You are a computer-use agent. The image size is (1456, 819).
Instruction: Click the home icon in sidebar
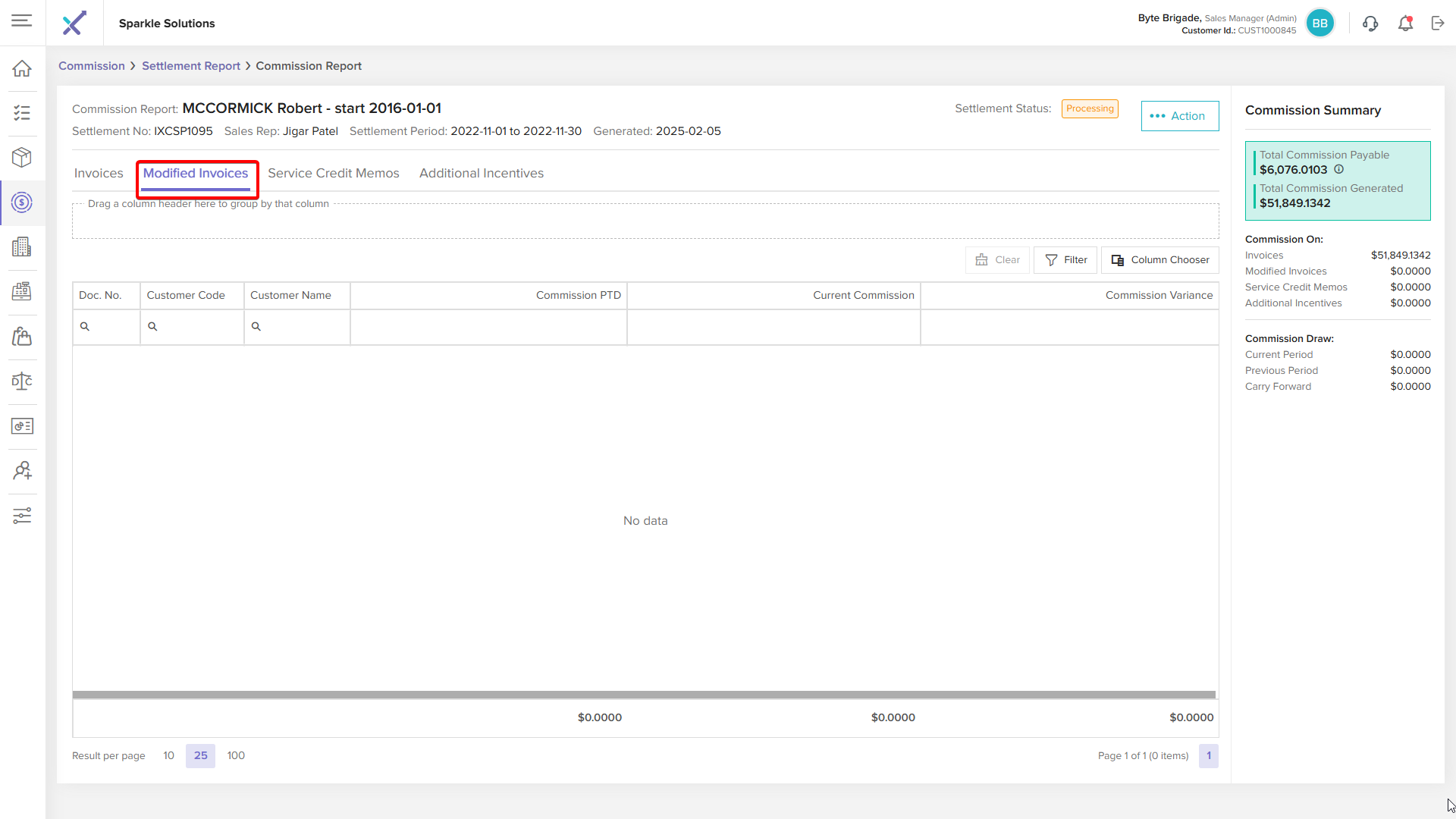point(22,68)
